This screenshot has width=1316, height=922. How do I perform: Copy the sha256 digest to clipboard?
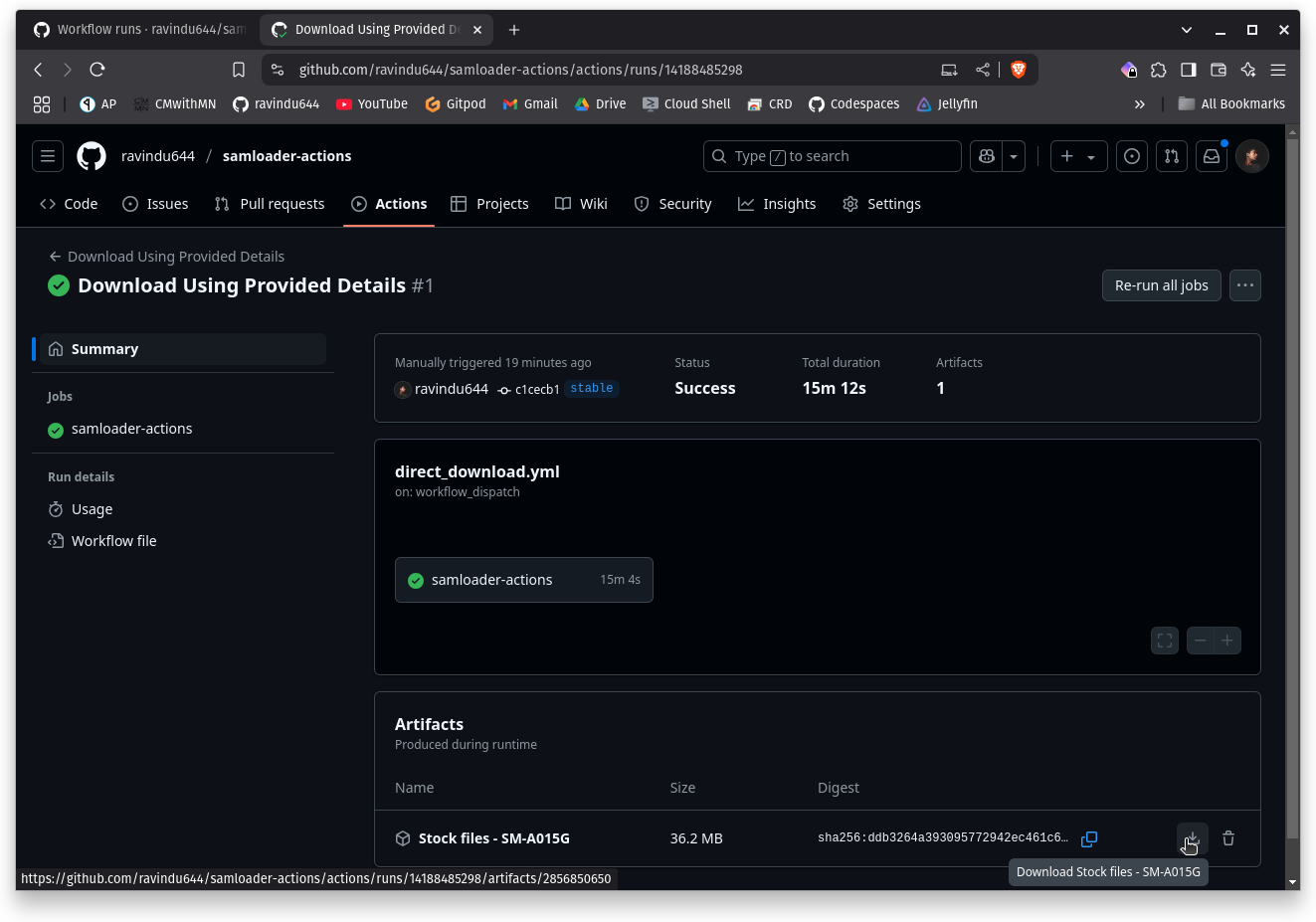coord(1089,838)
